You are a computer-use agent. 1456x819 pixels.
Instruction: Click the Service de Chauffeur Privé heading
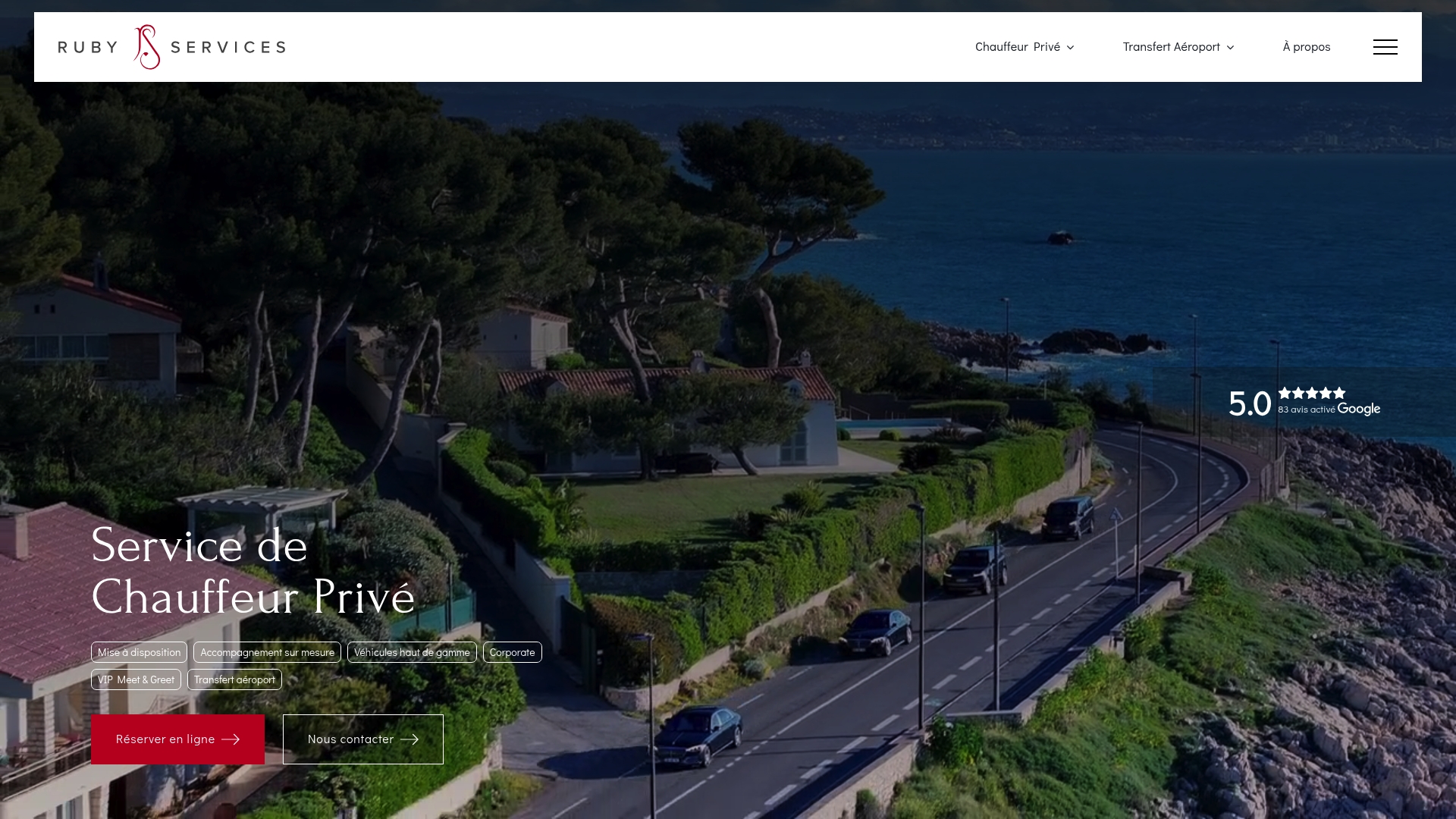coord(253,571)
